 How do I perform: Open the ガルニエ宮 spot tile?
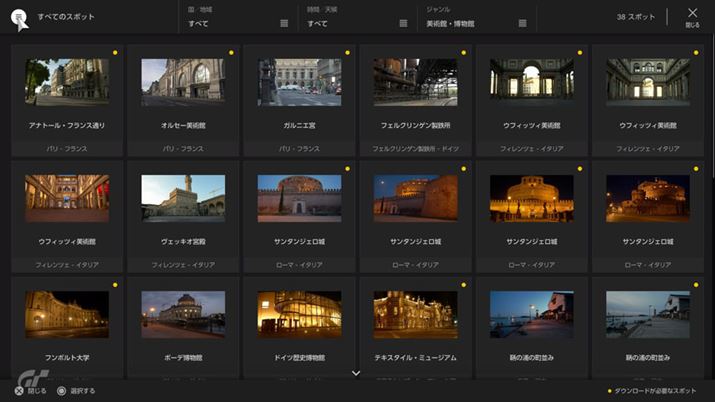tap(299, 83)
